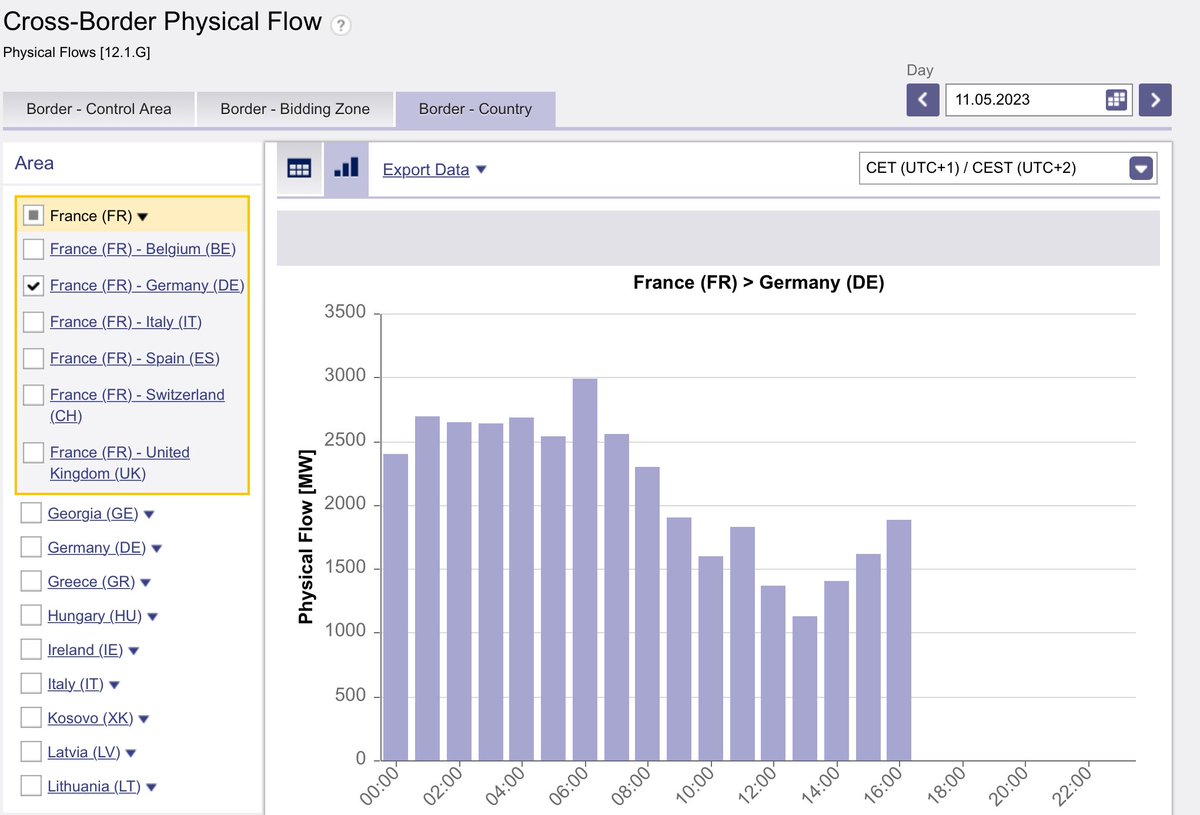1200x815 pixels.
Task: Check France (FR) - United Kingdom checkbox
Action: click(x=33, y=452)
